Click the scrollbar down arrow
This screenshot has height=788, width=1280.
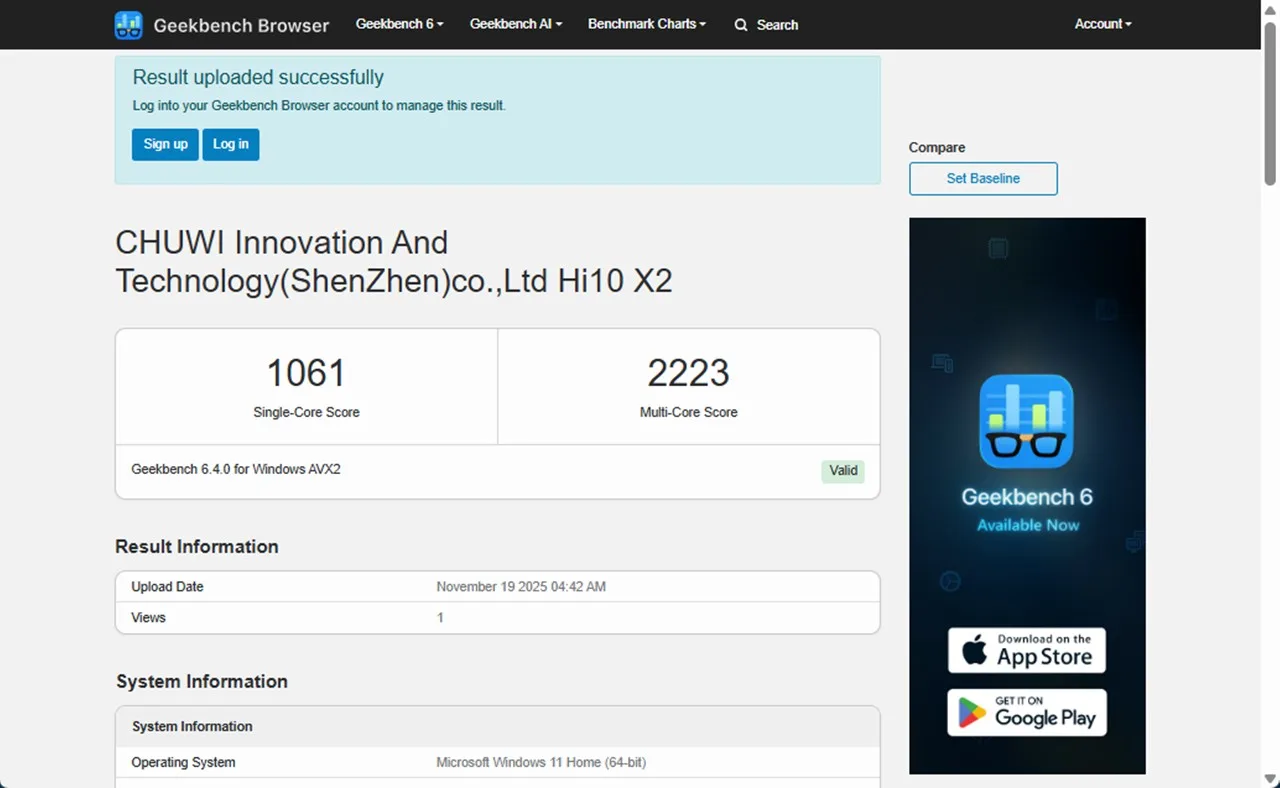coord(1270,779)
